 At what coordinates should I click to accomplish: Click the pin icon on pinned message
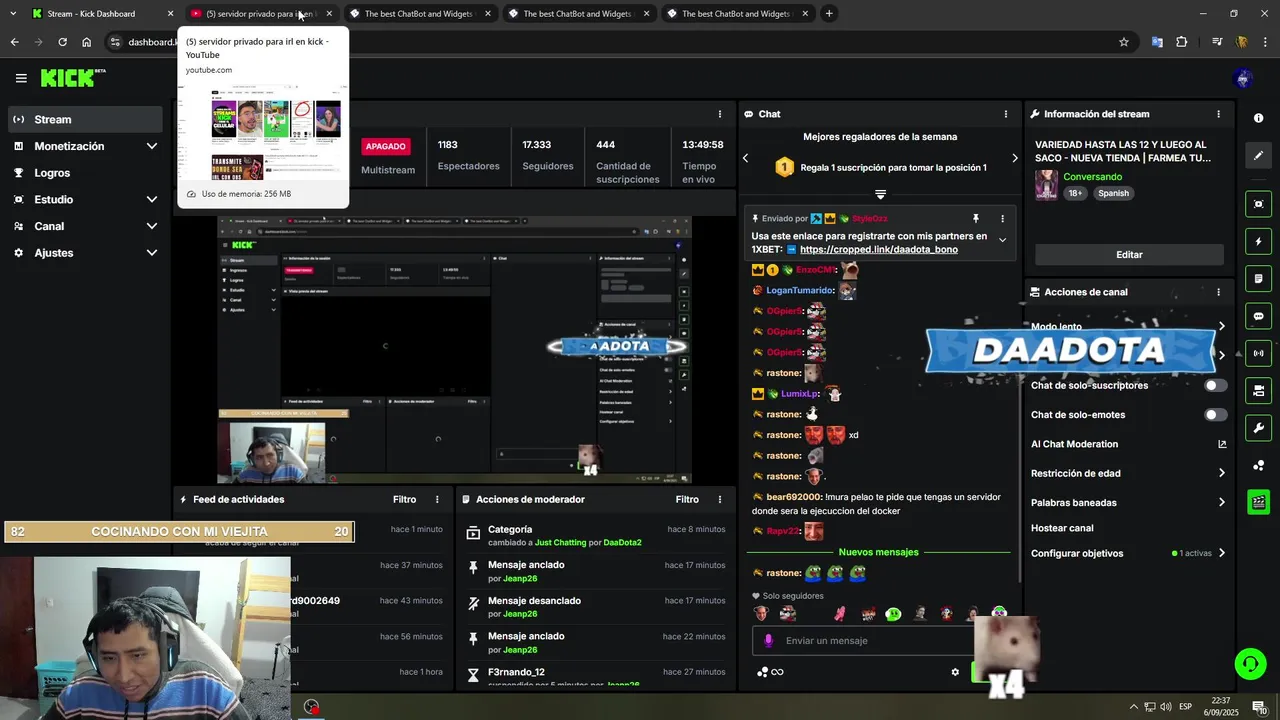click(976, 218)
